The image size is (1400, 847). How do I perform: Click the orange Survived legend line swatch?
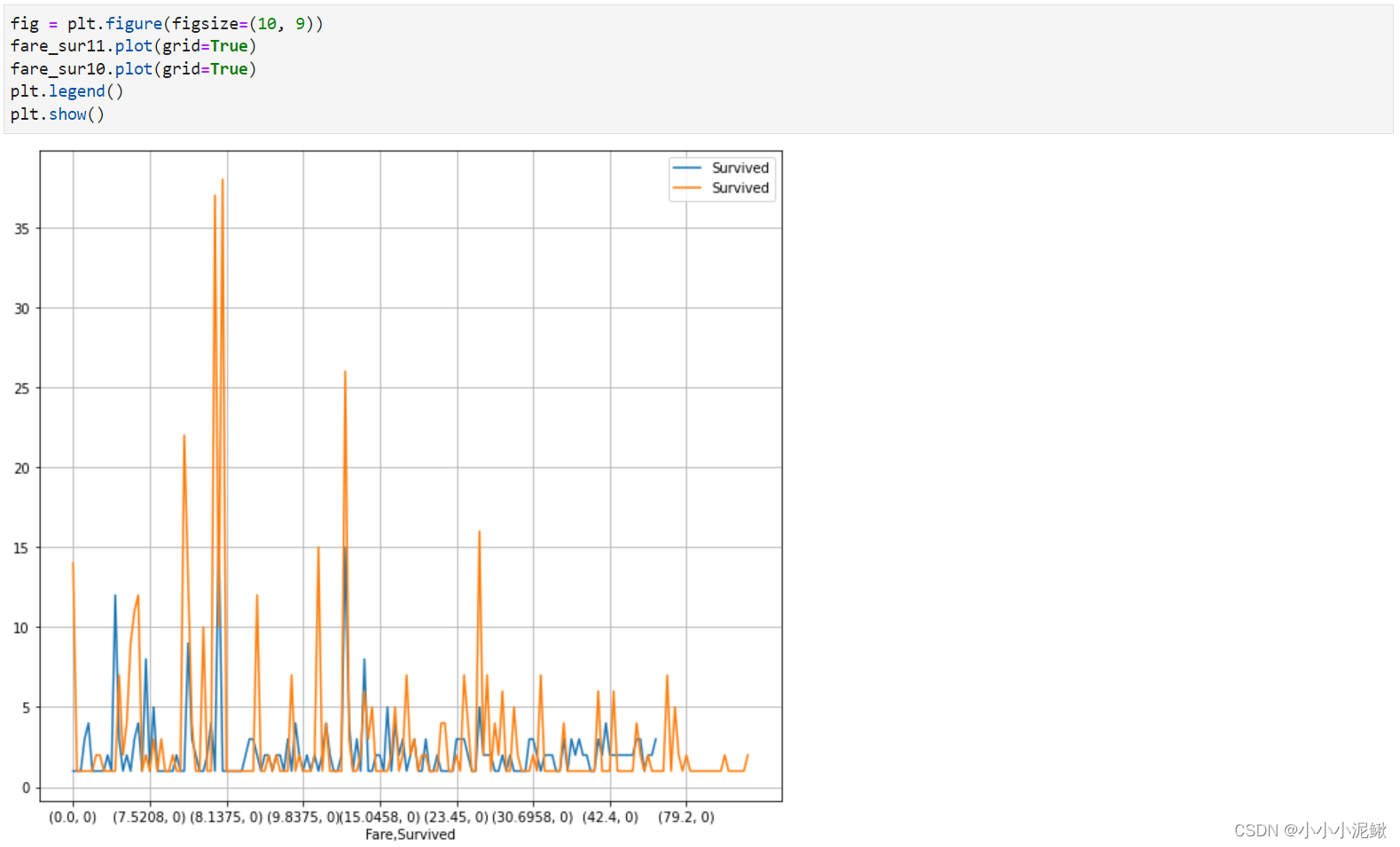click(x=687, y=188)
